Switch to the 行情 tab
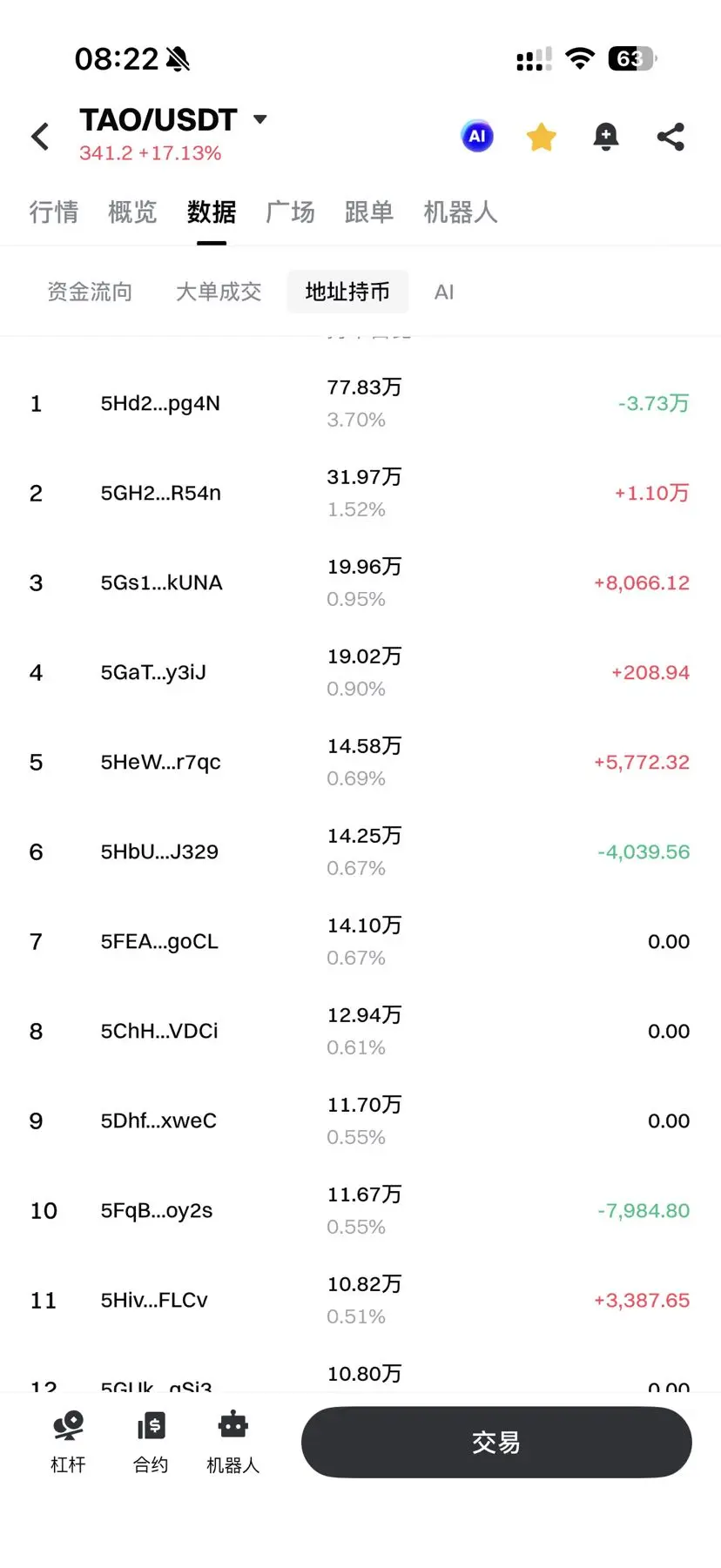 point(54,212)
